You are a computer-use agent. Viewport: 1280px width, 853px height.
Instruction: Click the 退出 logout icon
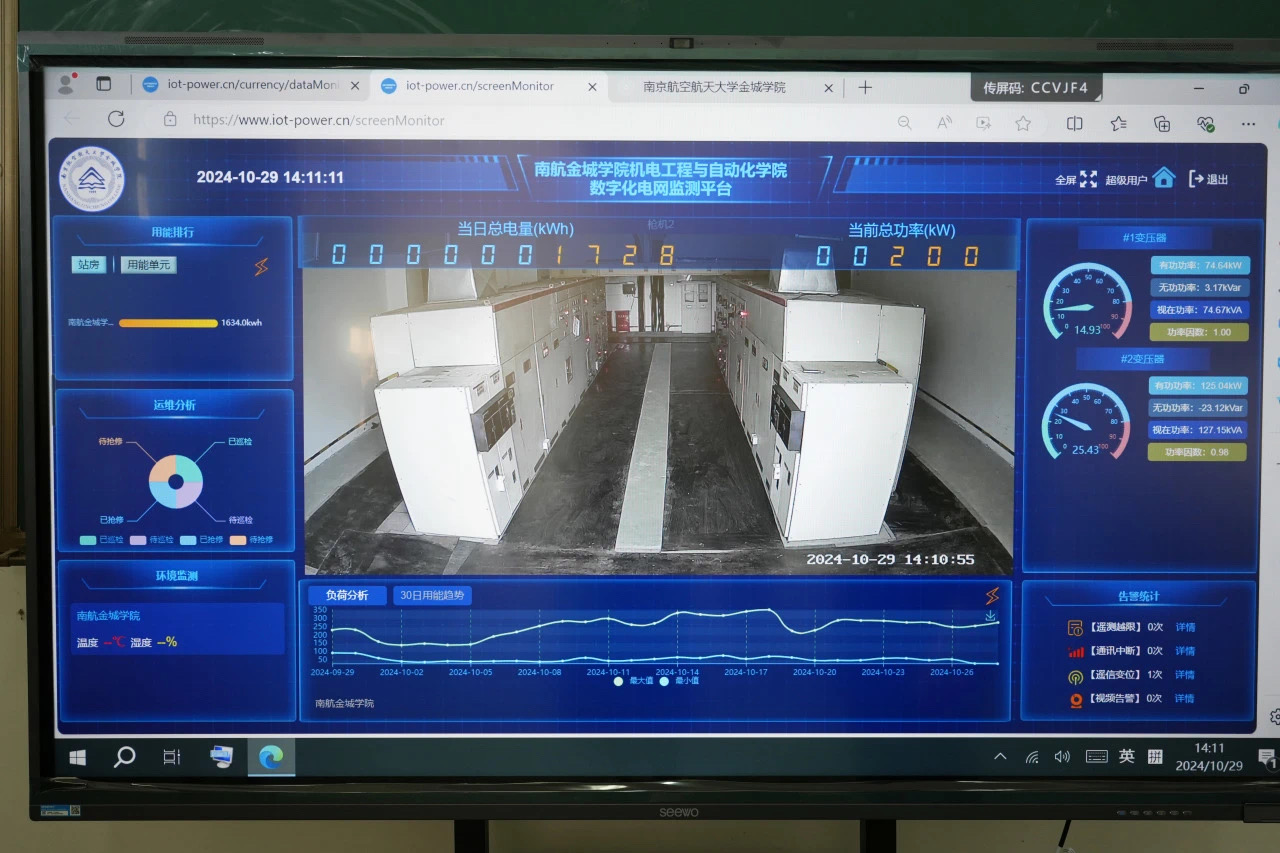(1195, 179)
